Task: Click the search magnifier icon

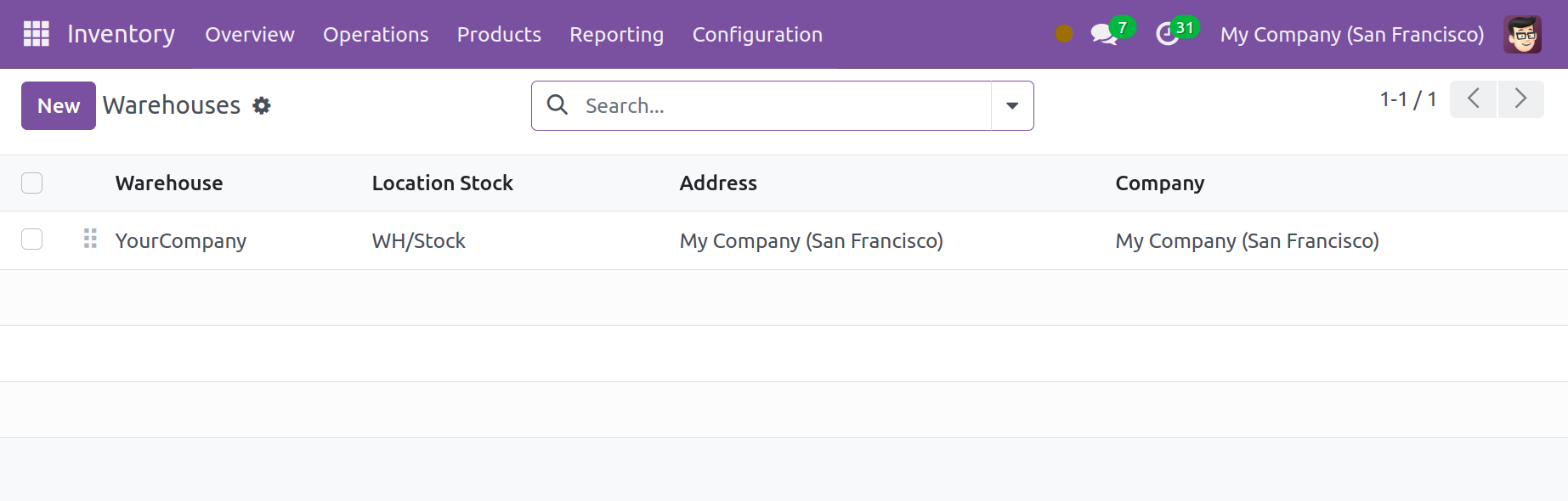Action: 558,105
